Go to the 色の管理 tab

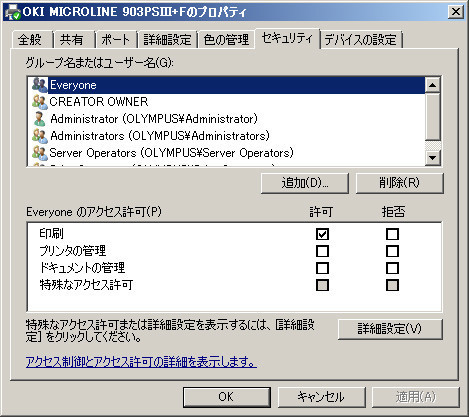[x=226, y=40]
